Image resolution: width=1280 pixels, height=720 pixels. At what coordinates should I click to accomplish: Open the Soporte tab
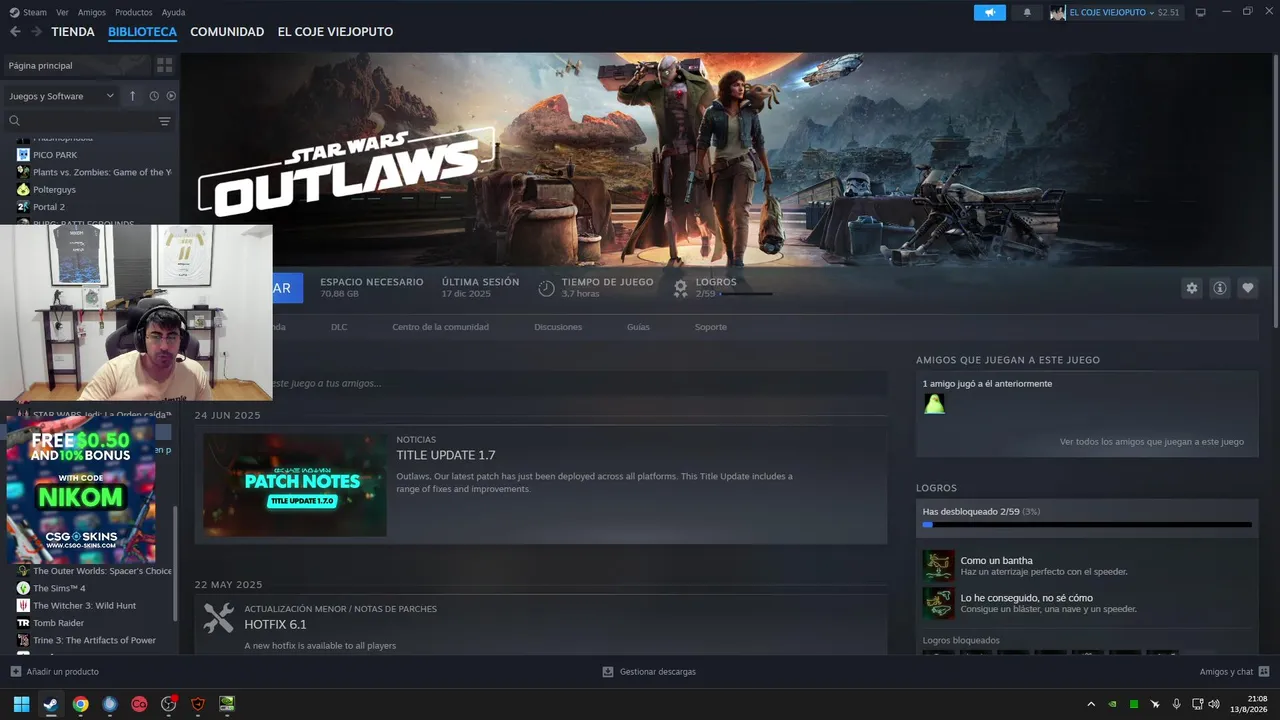coord(711,327)
